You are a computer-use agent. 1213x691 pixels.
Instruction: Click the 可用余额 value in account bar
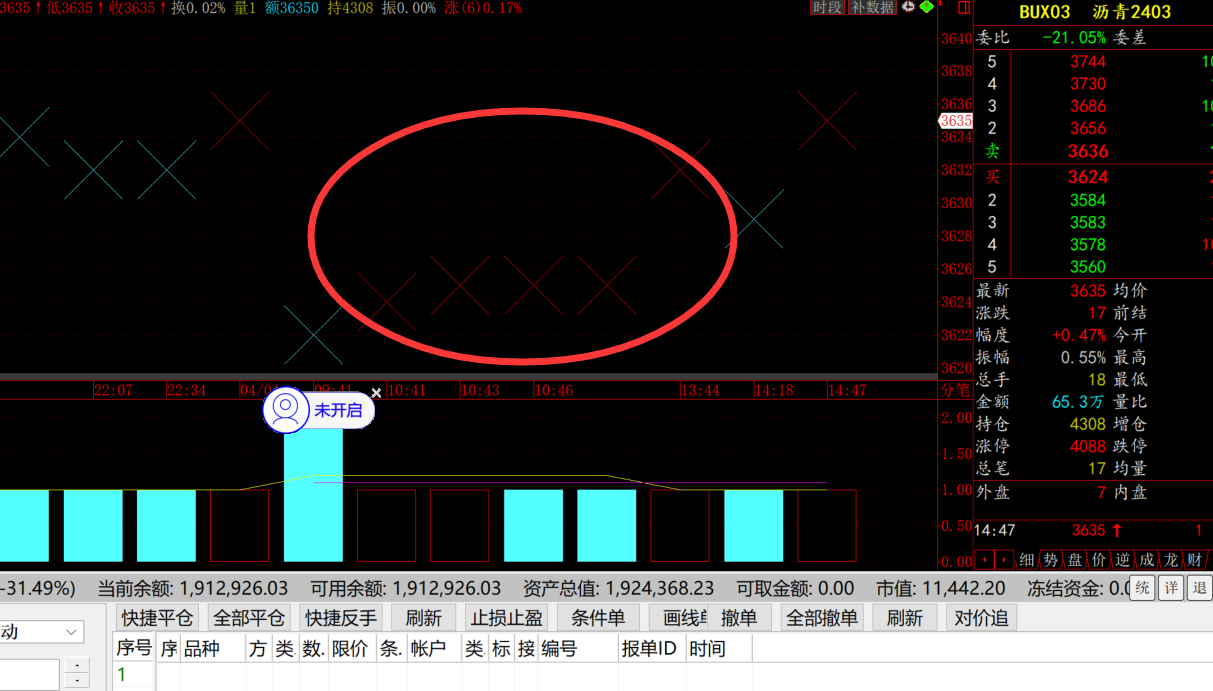(x=446, y=589)
